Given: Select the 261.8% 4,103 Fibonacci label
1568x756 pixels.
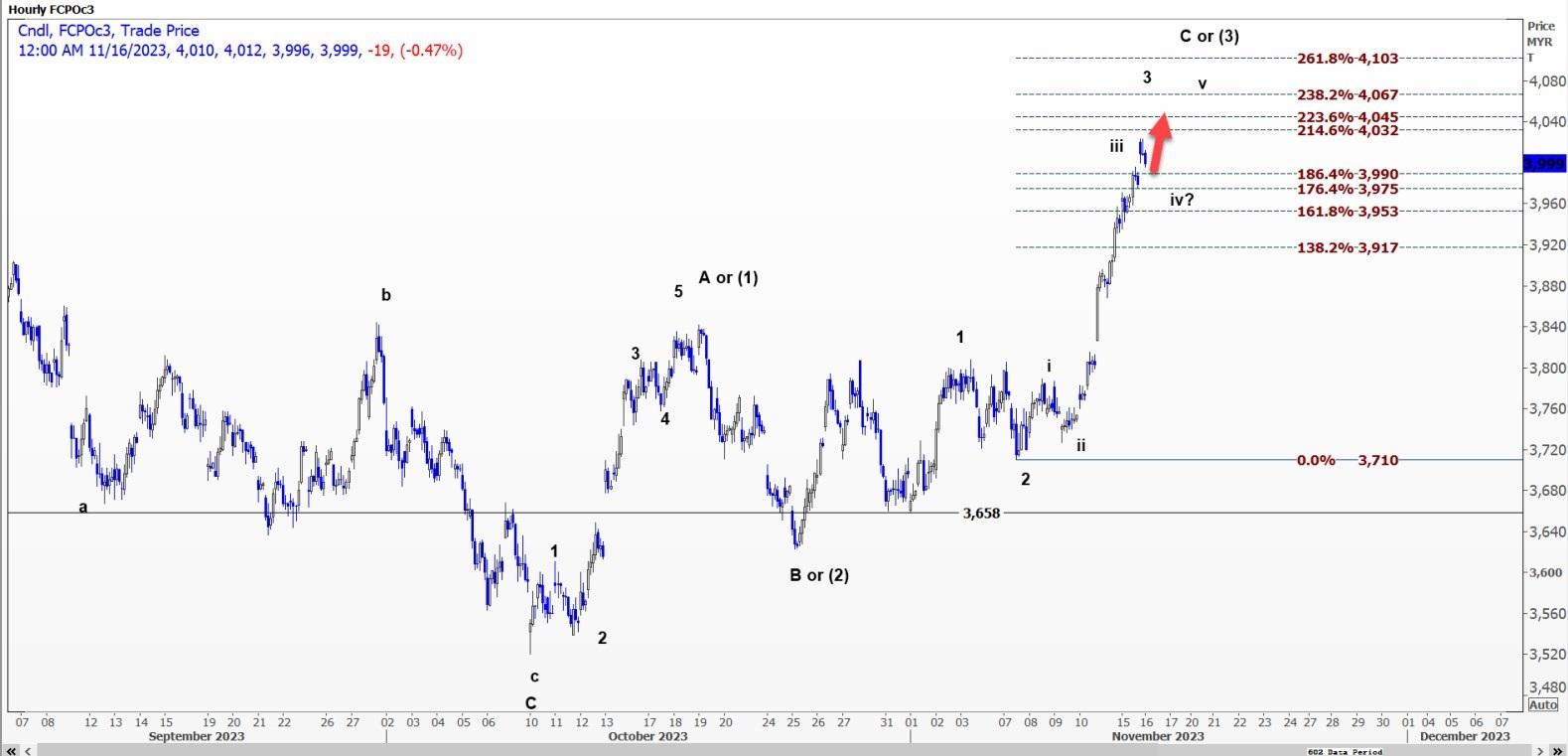Looking at the screenshot, I should click(1348, 59).
